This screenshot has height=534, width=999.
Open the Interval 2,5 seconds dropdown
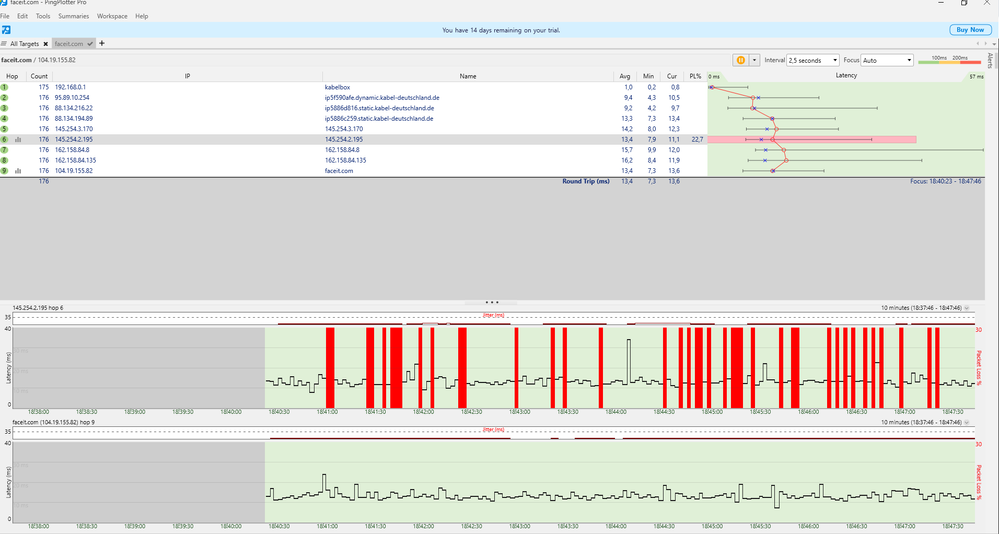813,60
